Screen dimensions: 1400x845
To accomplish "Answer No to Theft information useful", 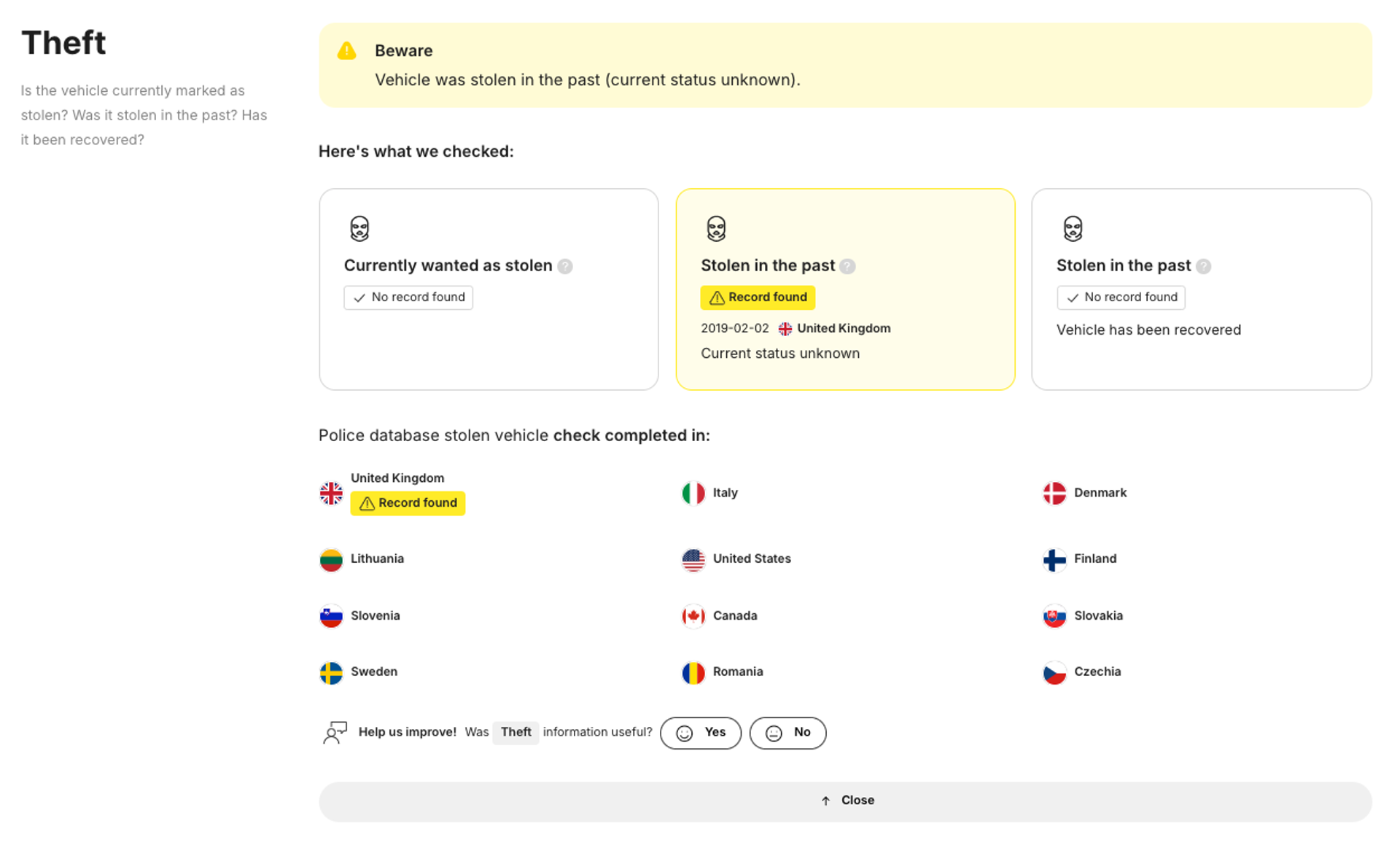I will tap(787, 733).
